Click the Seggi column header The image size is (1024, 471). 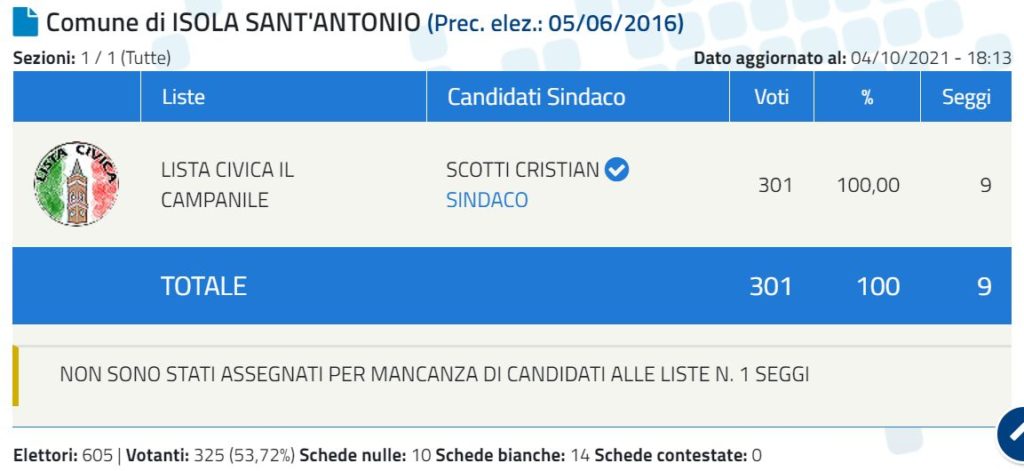(x=966, y=97)
